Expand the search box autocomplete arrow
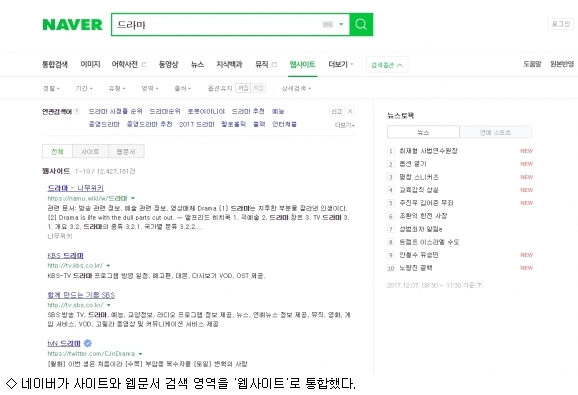 [x=341, y=24]
